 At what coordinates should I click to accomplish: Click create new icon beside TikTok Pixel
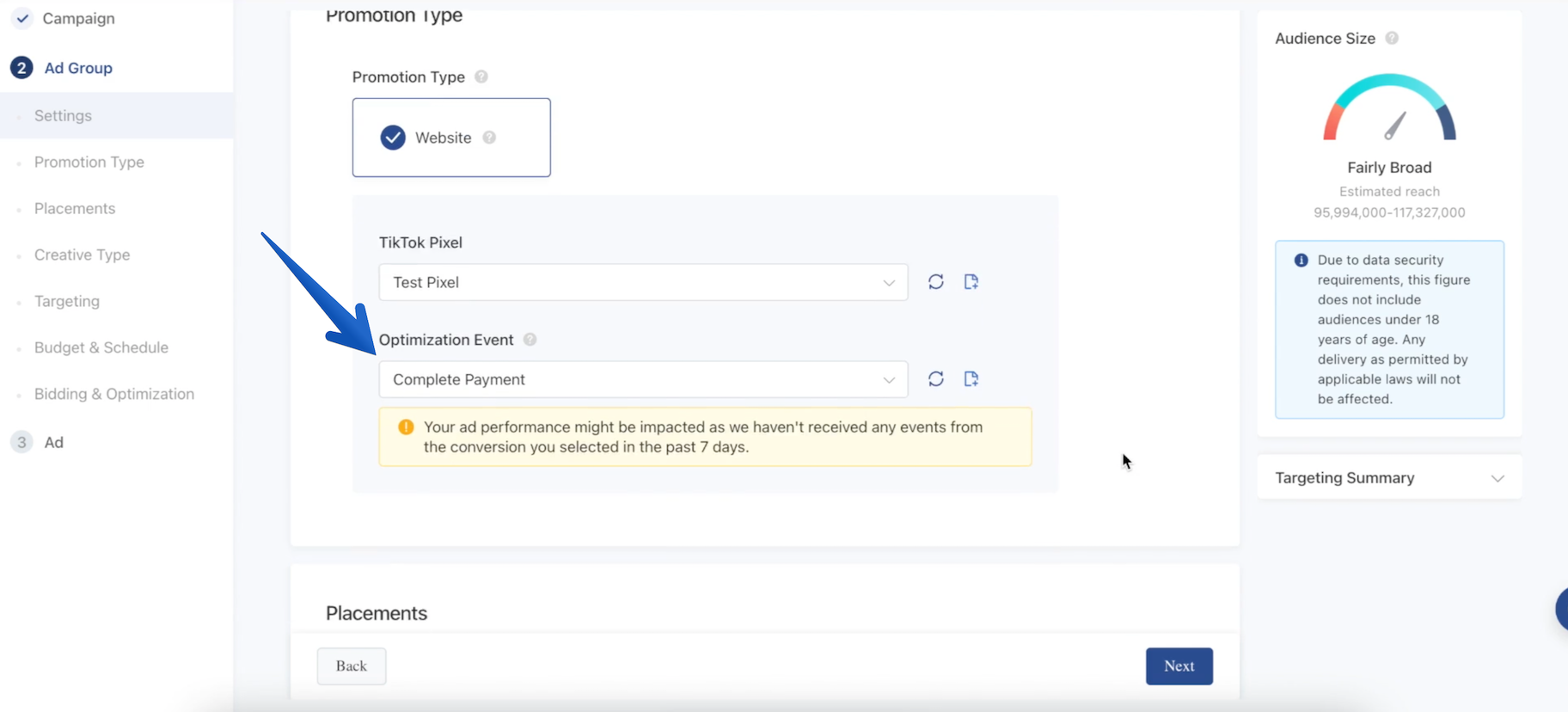971,282
